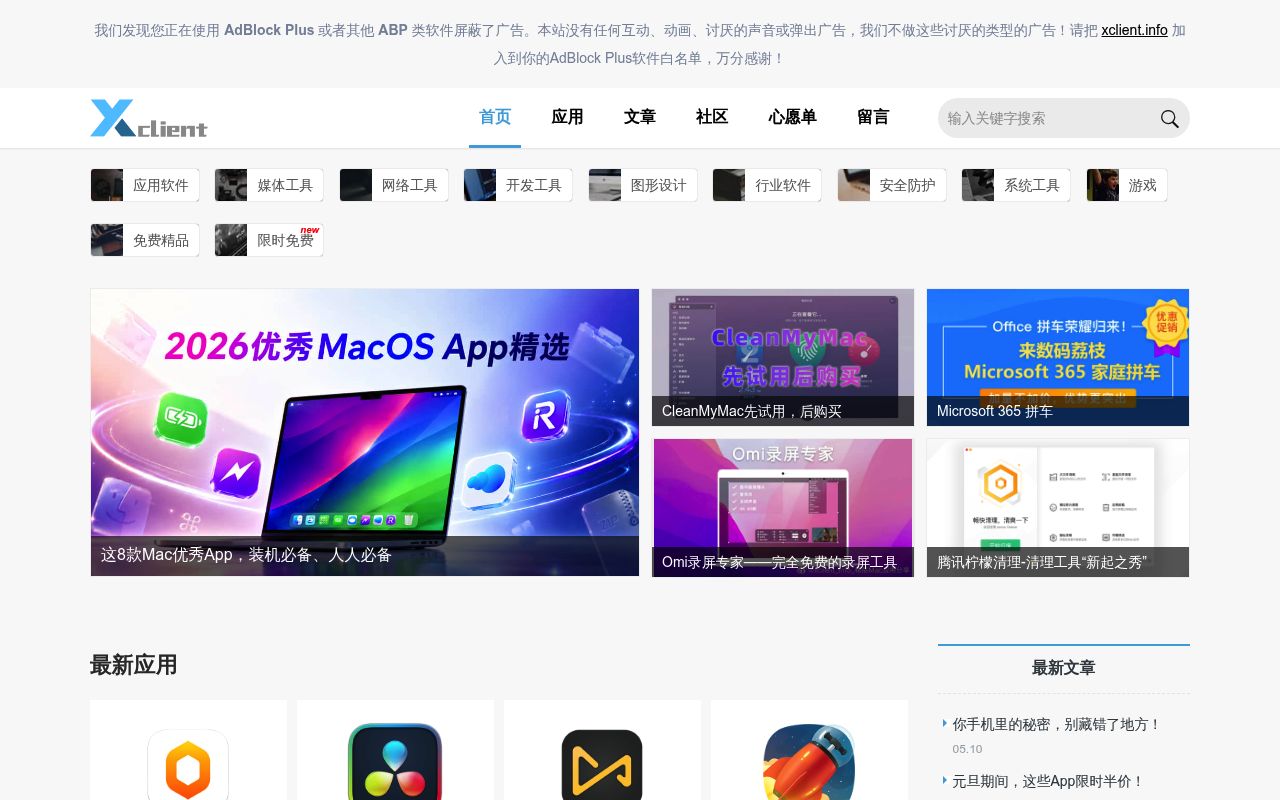
Task: Click the 05.10 article date
Action: tap(967, 749)
